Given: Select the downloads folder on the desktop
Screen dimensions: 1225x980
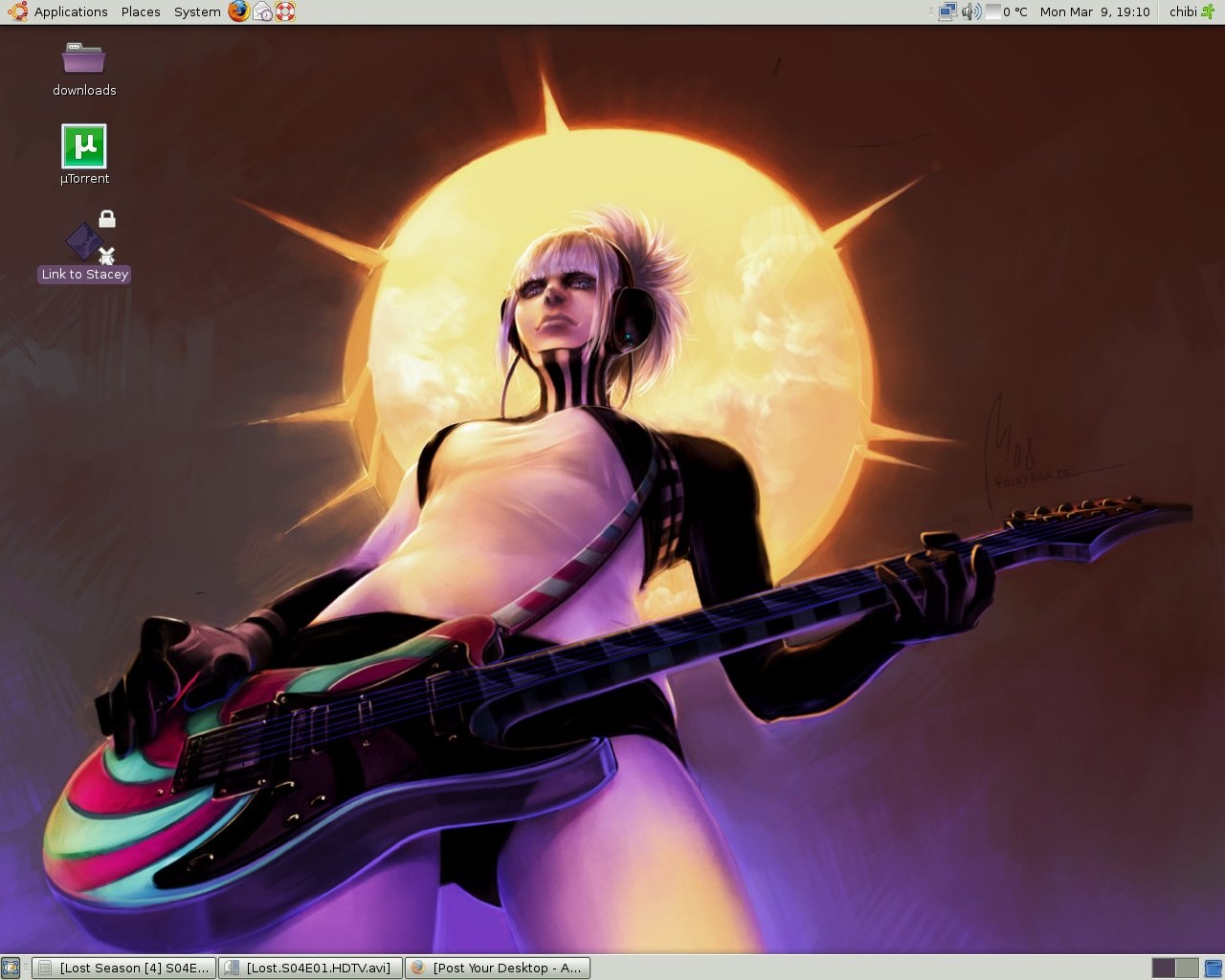Looking at the screenshot, I should click(x=84, y=70).
